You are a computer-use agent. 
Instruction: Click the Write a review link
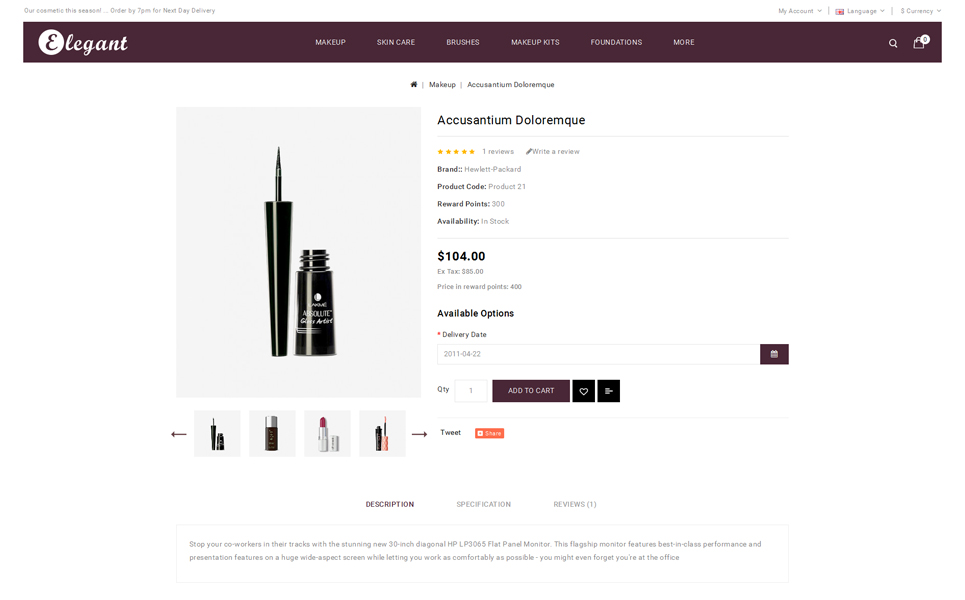click(x=553, y=151)
